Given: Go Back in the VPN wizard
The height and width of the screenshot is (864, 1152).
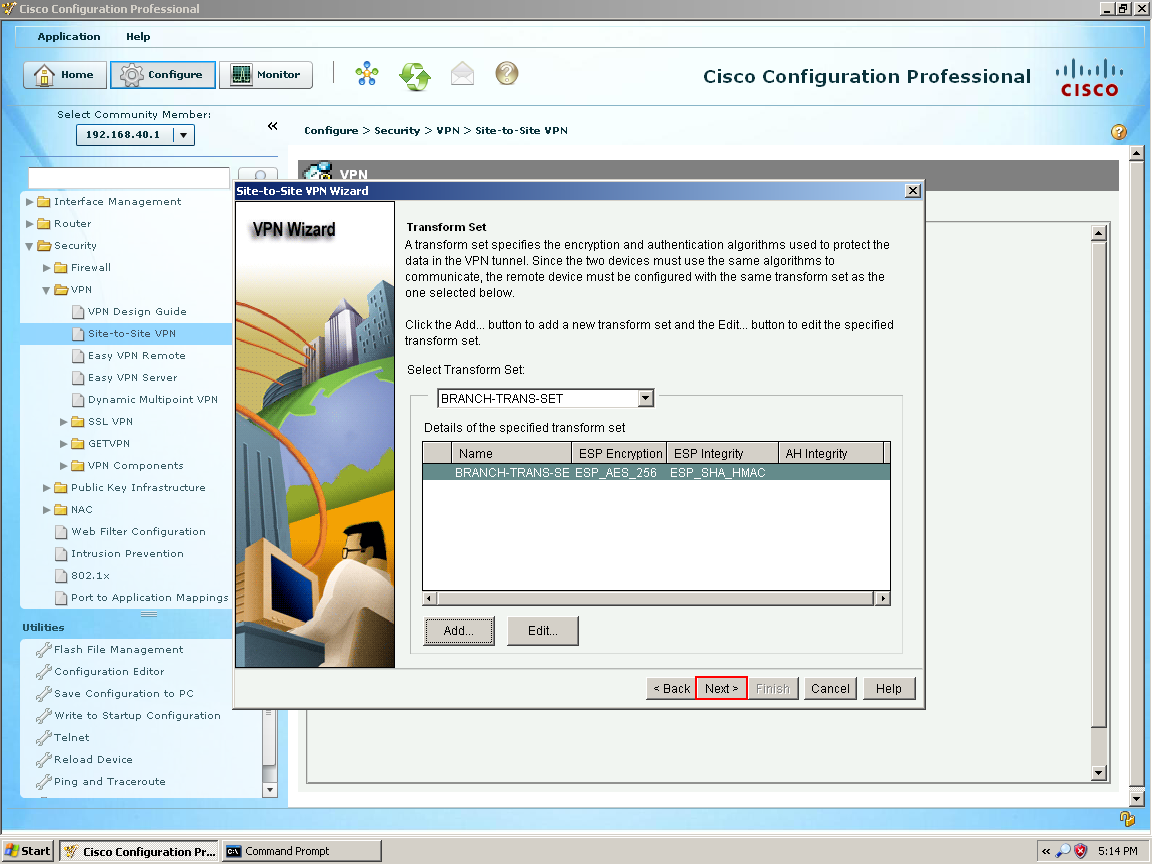Looking at the screenshot, I should (x=672, y=688).
